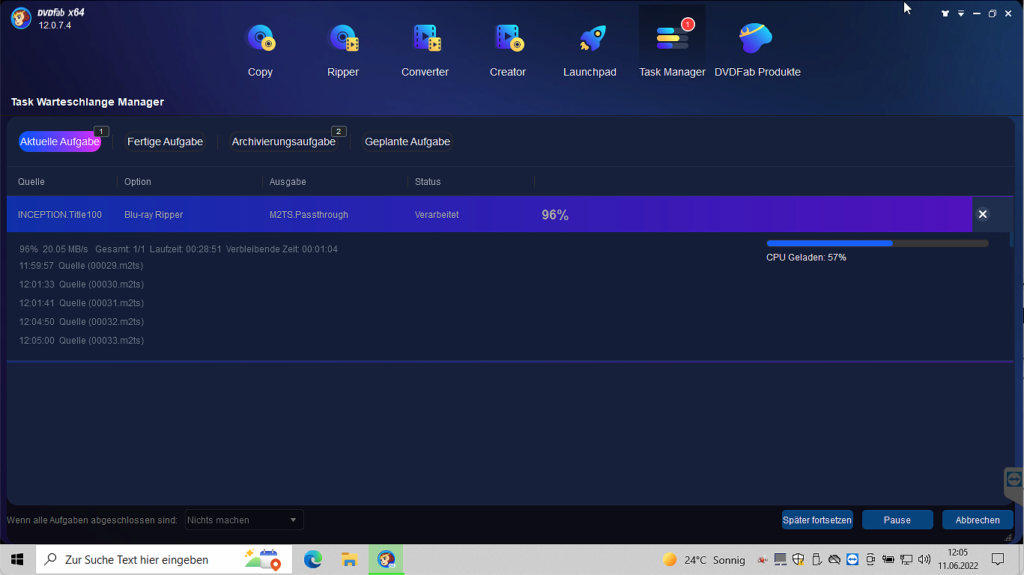This screenshot has width=1024, height=575.
Task: Switch to Fertige Aufgabe tab
Action: tap(165, 141)
